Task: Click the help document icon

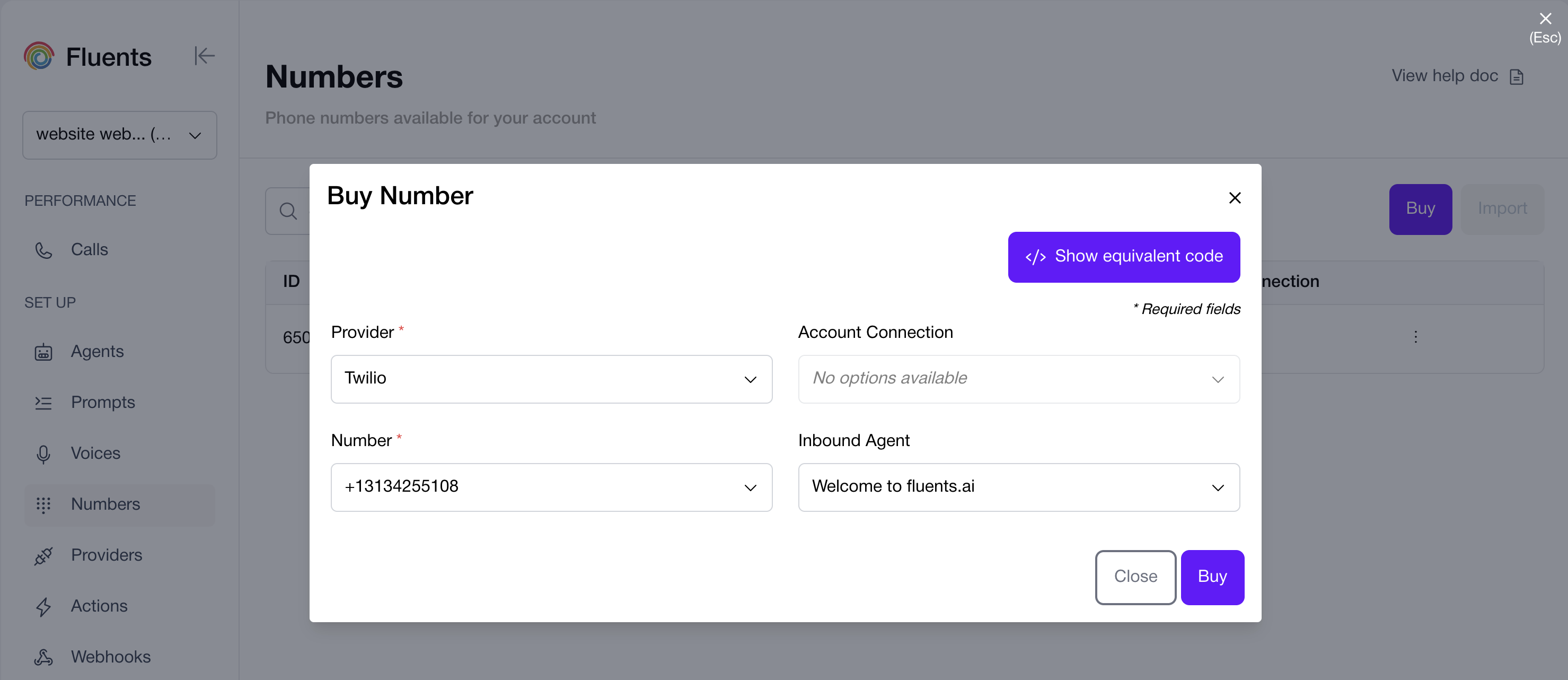Action: [1517, 77]
